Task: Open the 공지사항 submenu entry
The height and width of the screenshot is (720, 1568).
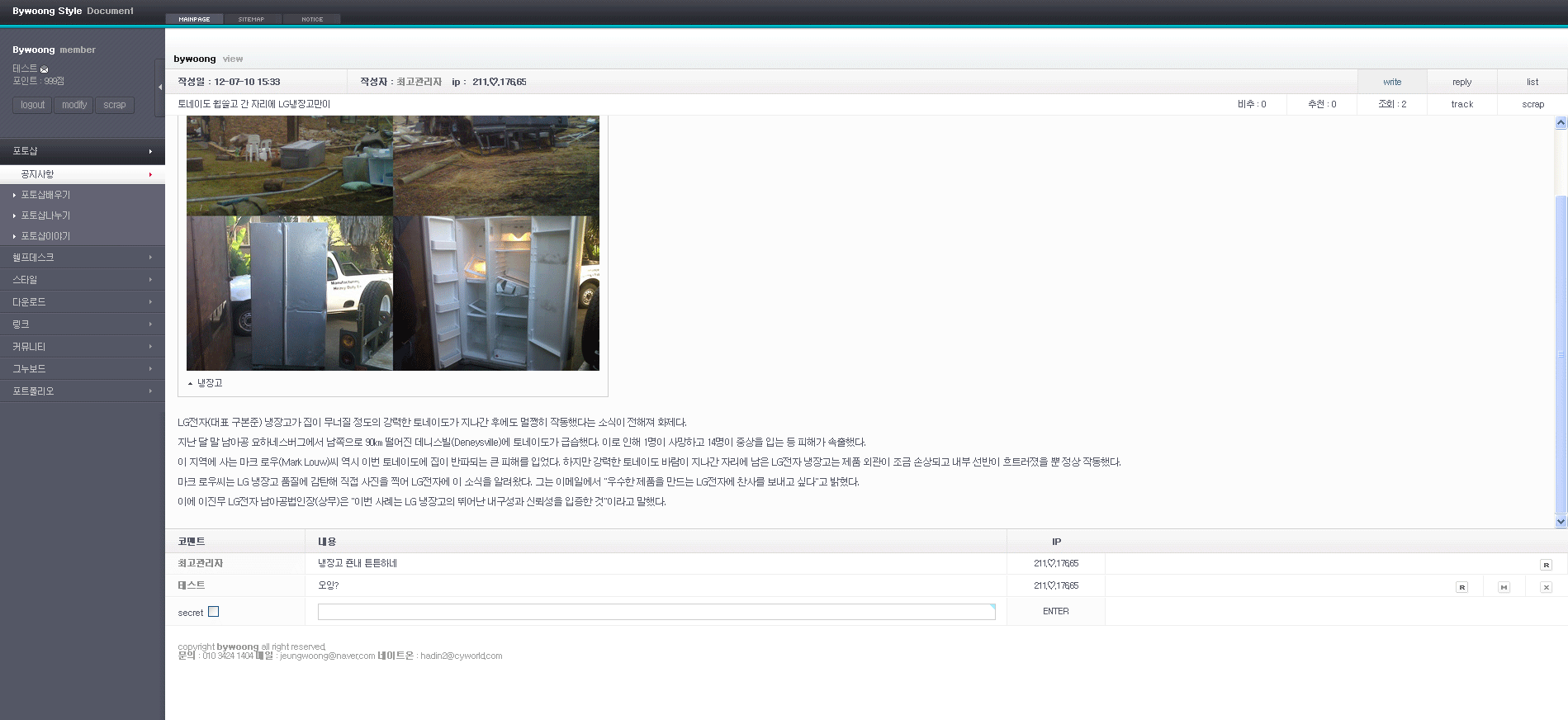Action: (83, 174)
